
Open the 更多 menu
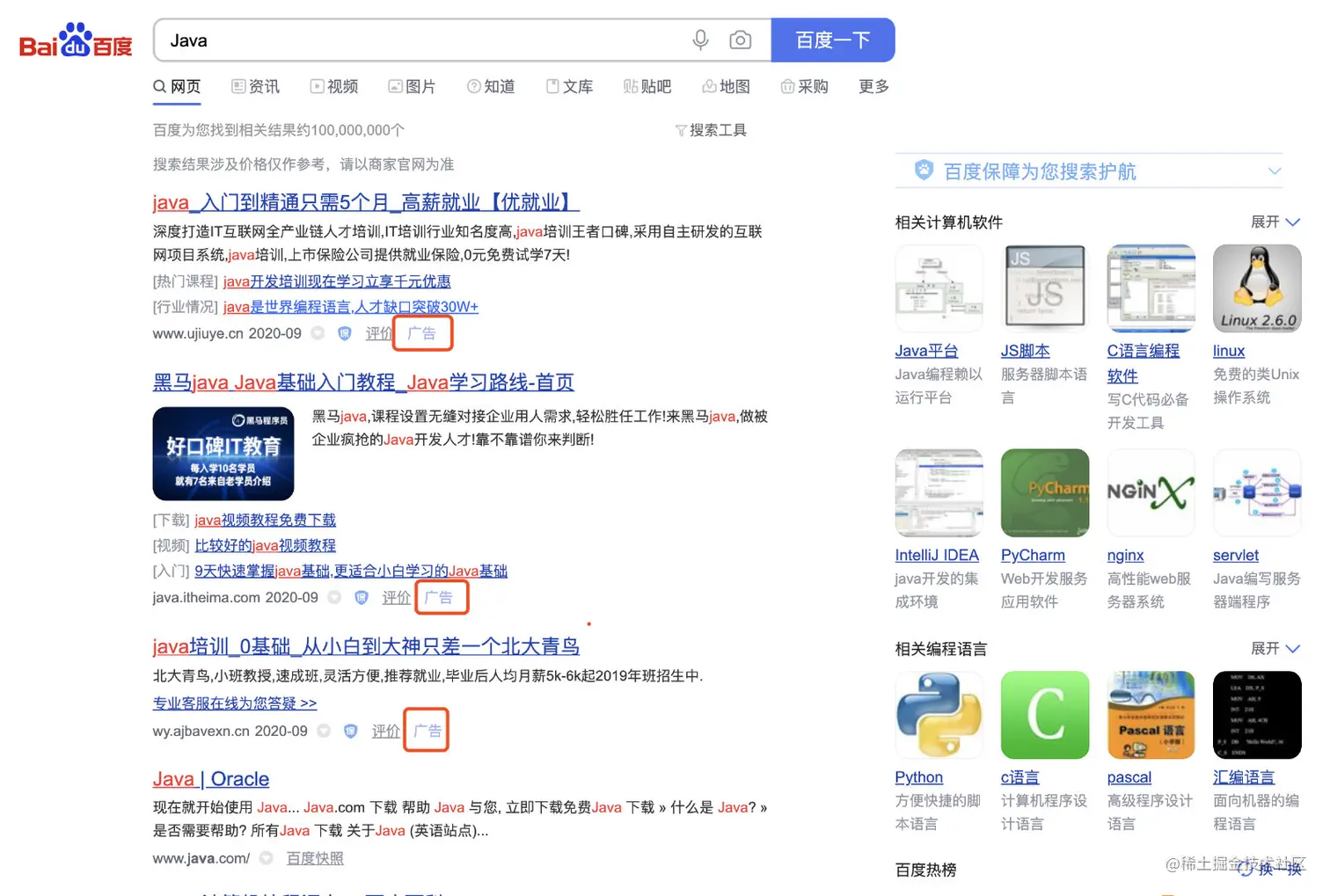(873, 86)
